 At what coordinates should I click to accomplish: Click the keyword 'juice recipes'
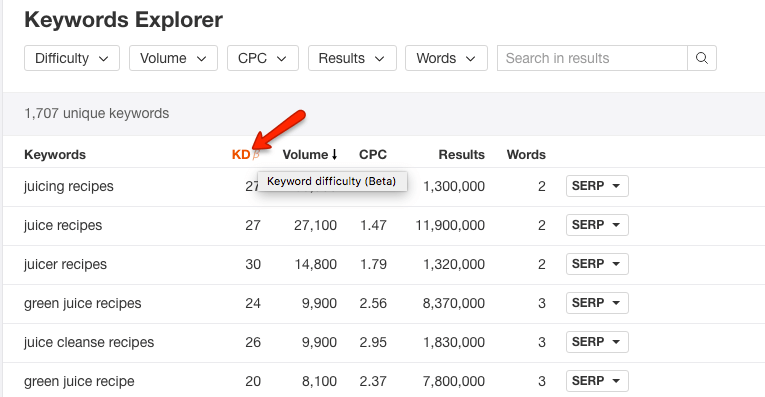(63, 226)
